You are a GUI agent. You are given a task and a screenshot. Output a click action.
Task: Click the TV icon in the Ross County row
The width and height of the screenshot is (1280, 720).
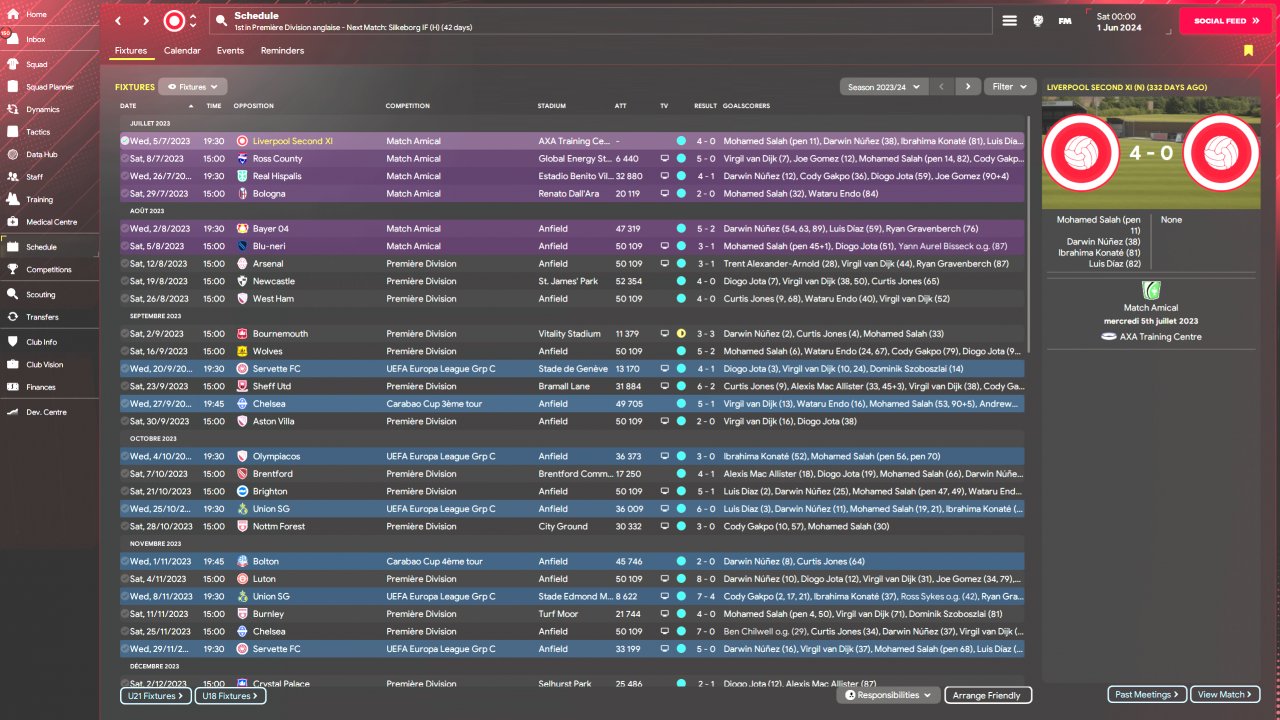pyautogui.click(x=664, y=159)
